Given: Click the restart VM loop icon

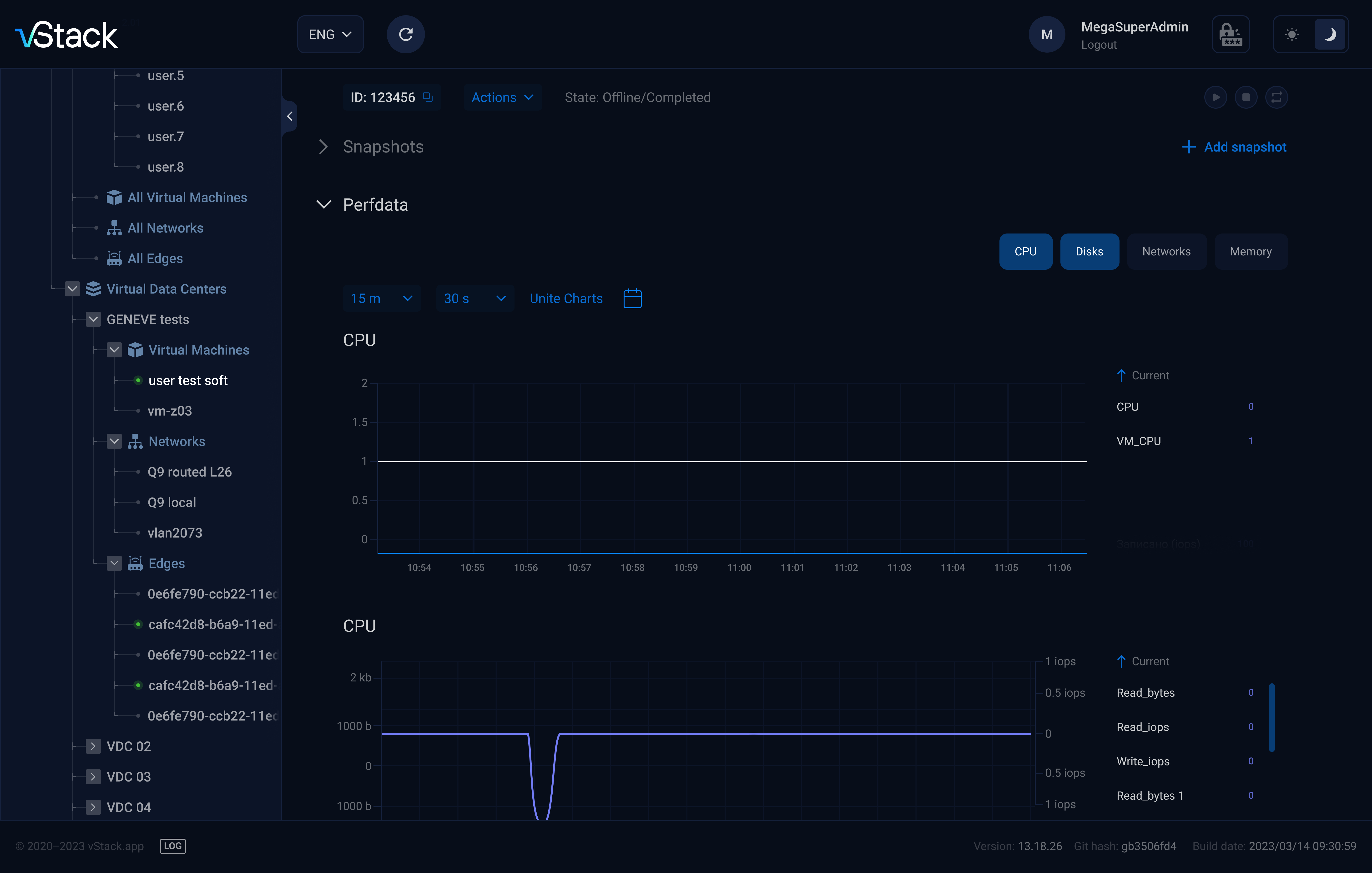Looking at the screenshot, I should pos(1276,97).
